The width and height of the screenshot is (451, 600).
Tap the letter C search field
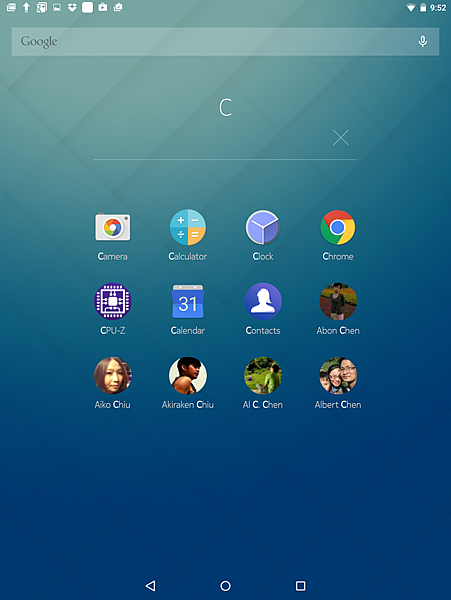click(225, 108)
